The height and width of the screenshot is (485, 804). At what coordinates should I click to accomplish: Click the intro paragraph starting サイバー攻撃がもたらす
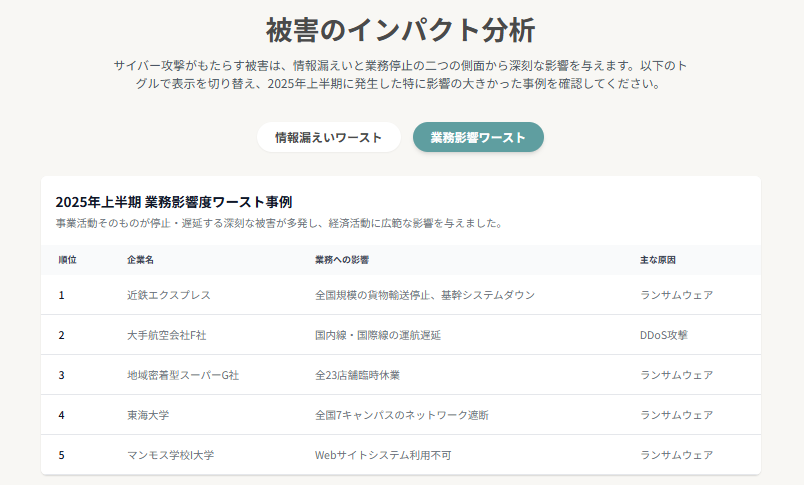(400, 74)
